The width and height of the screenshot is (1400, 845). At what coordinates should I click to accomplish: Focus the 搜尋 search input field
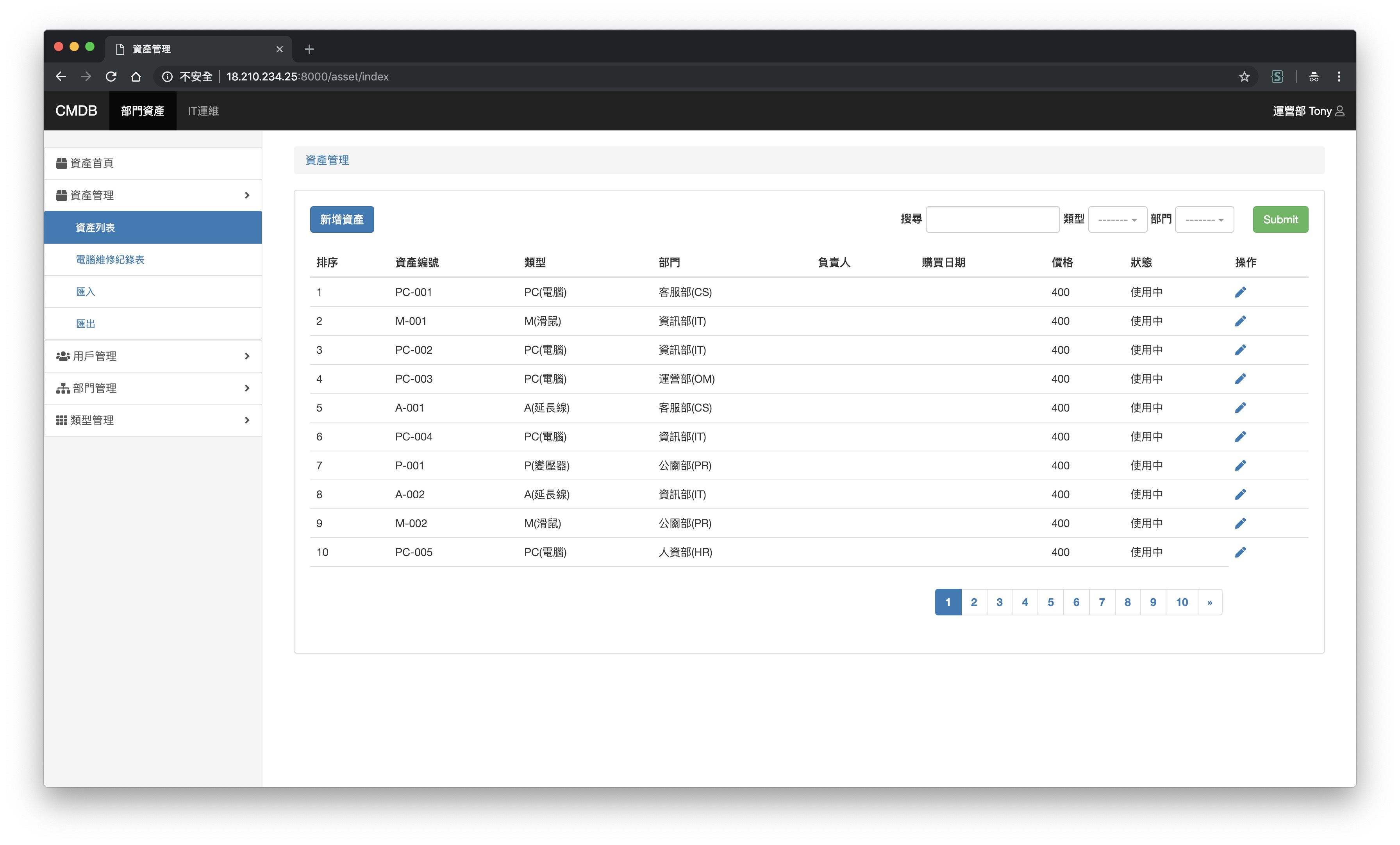tap(992, 219)
